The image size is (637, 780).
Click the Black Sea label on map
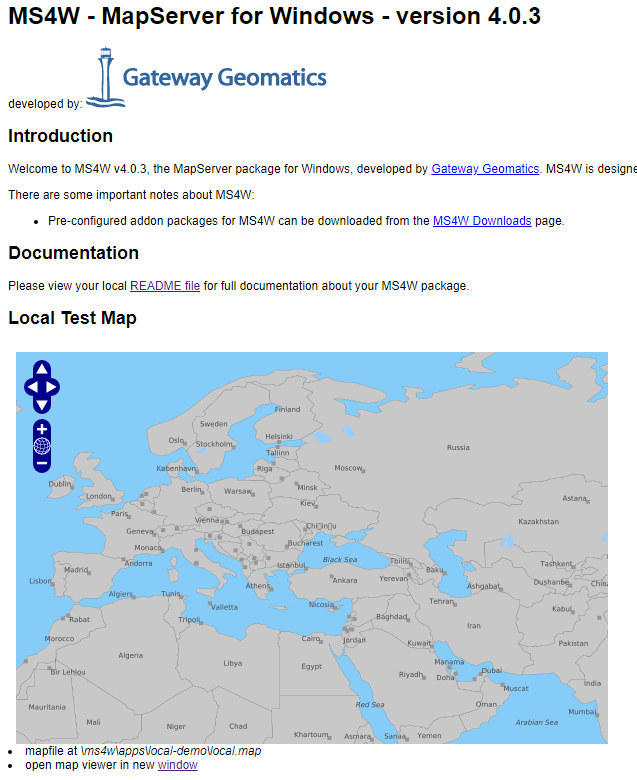tap(339, 560)
